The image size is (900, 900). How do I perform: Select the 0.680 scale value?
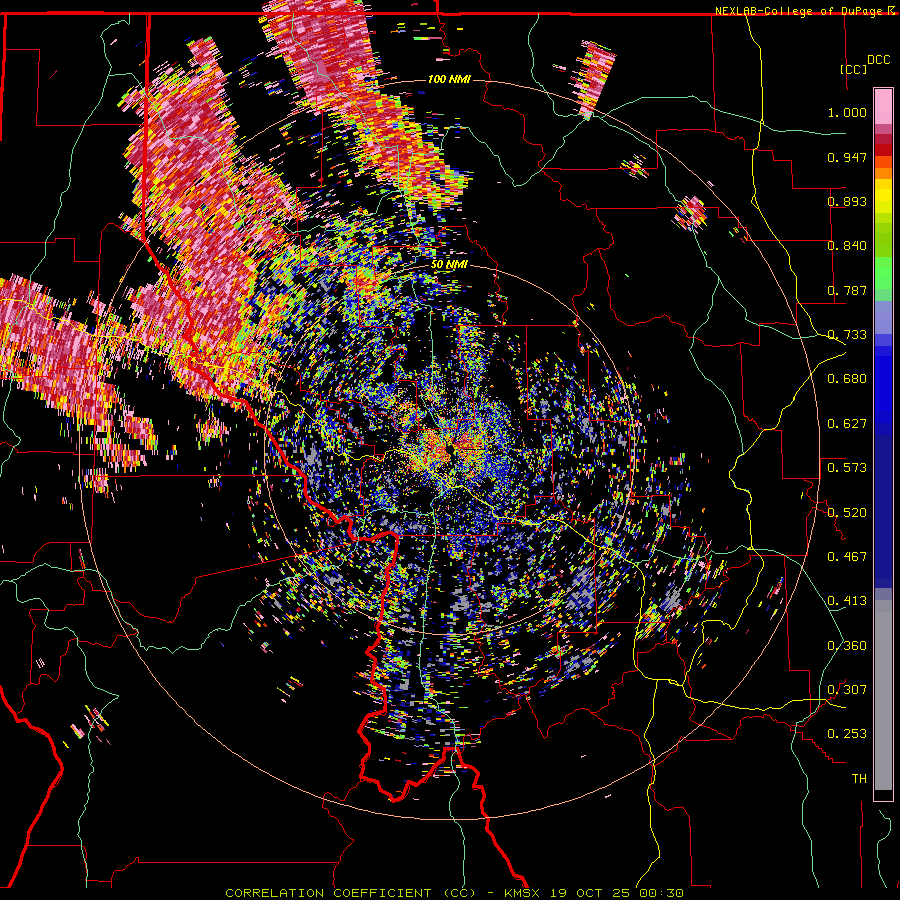point(847,379)
